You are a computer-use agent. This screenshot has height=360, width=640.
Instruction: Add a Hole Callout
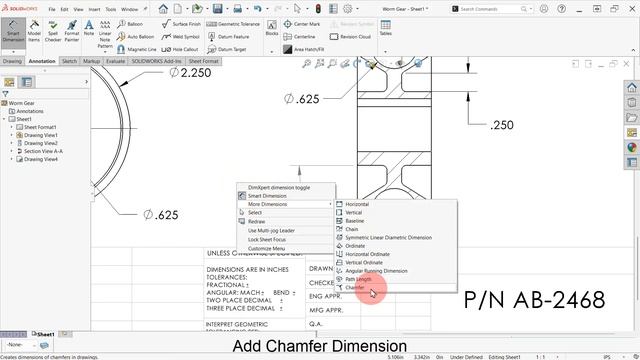tap(180, 49)
